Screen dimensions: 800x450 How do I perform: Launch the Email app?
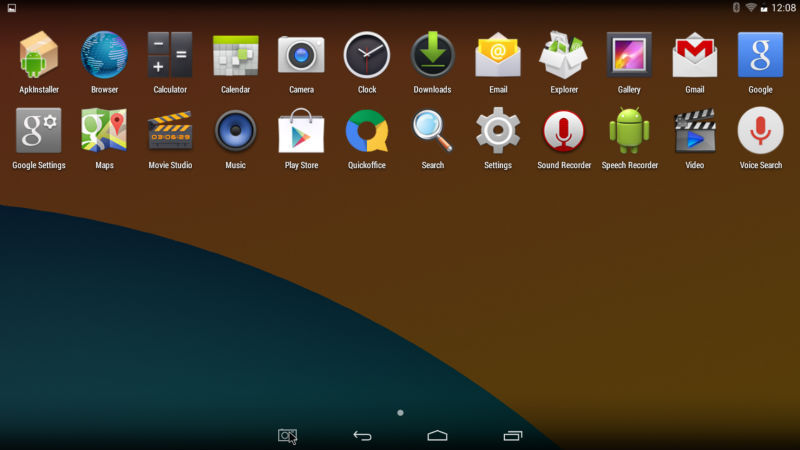coord(498,55)
